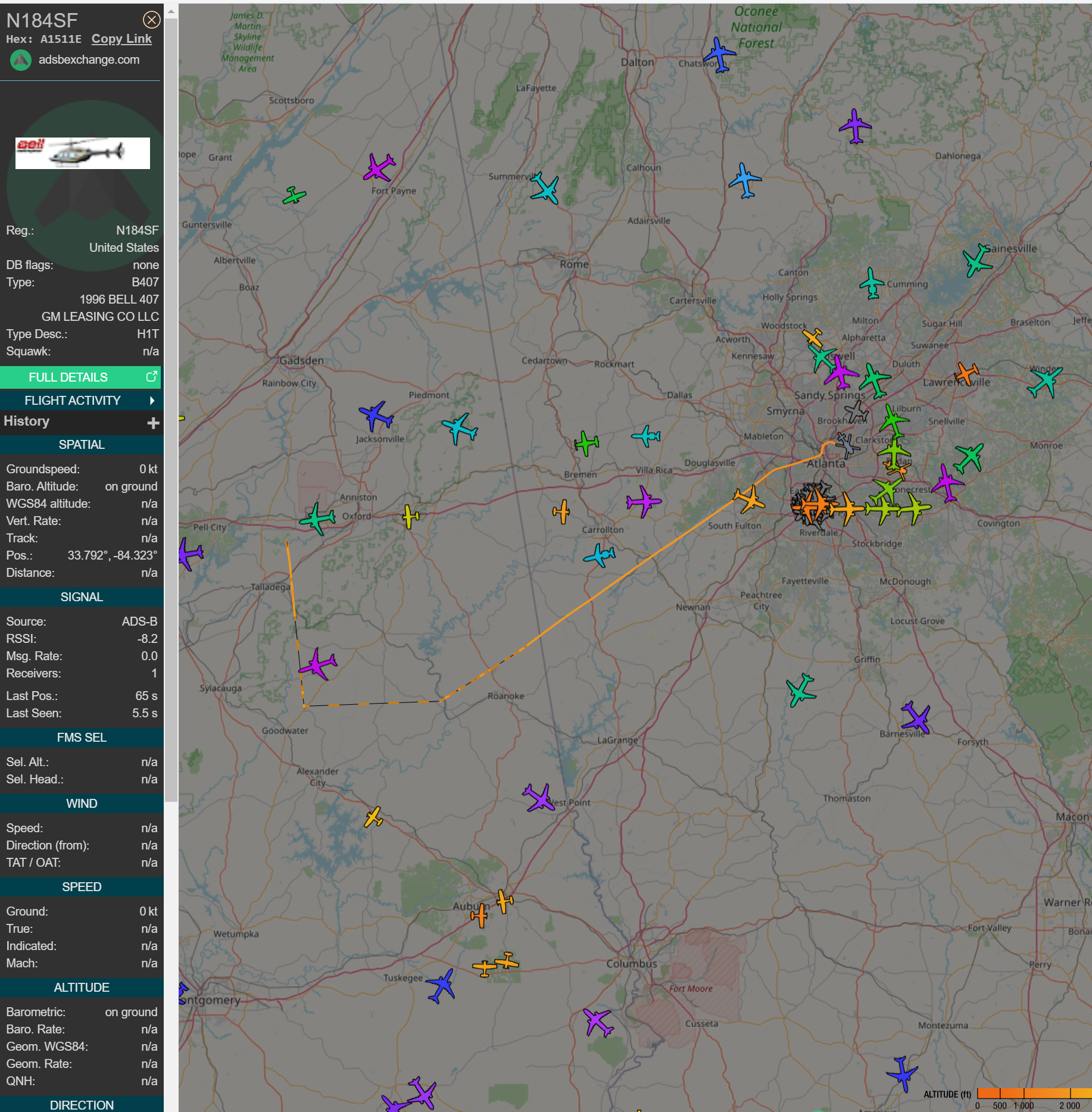This screenshot has width=1092, height=1112.
Task: Click the SIGNAL section header
Action: [82, 597]
